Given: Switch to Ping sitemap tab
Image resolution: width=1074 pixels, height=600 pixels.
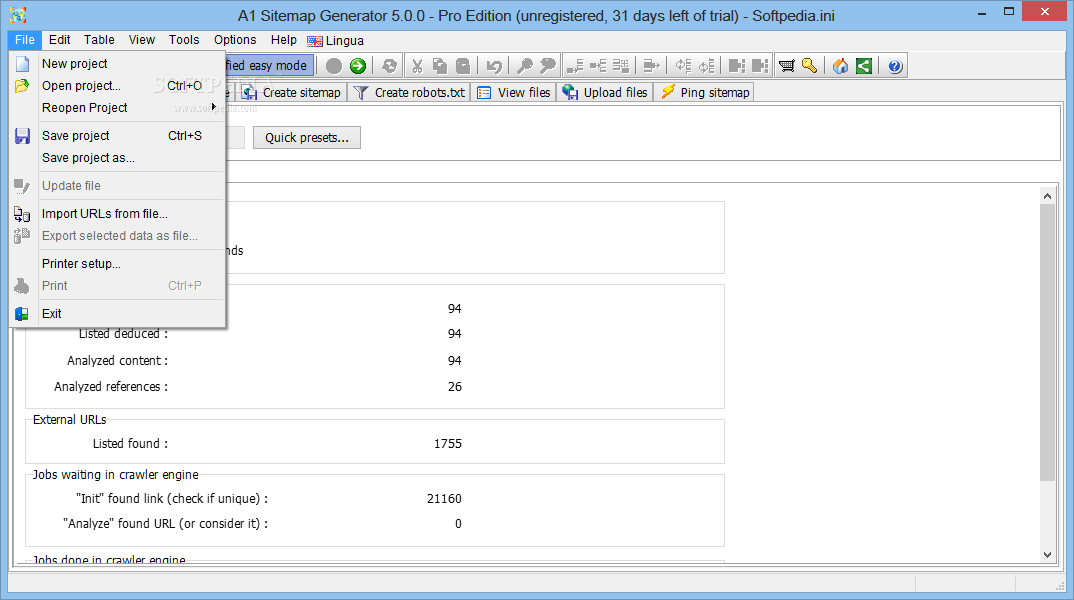Looking at the screenshot, I should click(705, 92).
